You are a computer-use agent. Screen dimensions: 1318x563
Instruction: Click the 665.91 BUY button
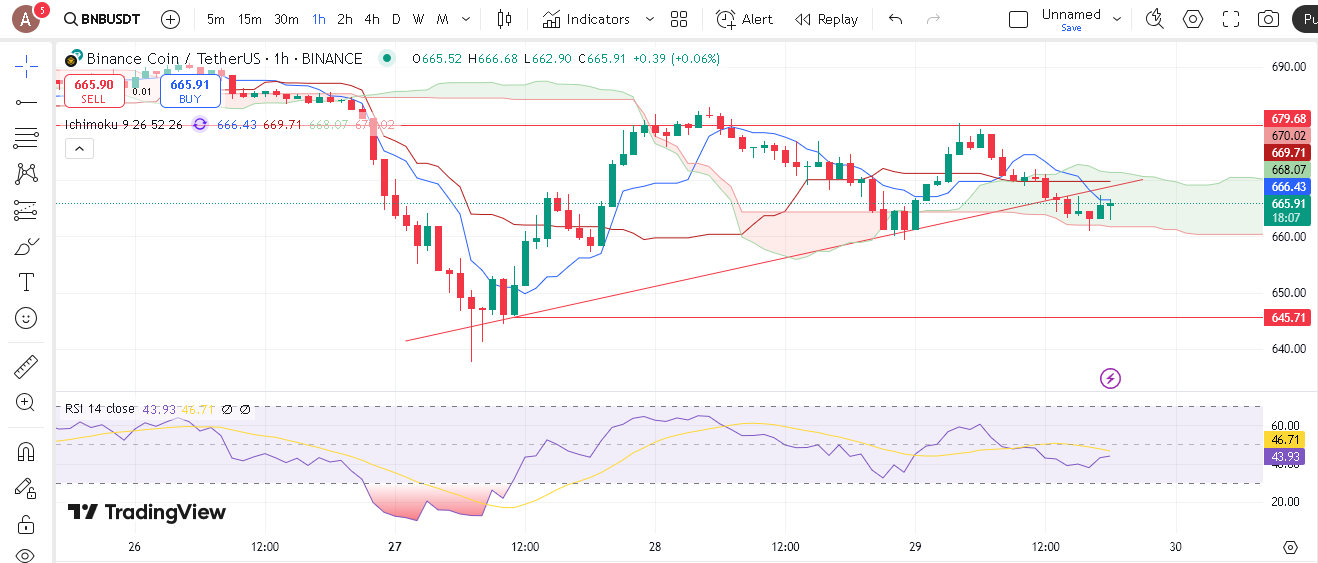[x=190, y=91]
